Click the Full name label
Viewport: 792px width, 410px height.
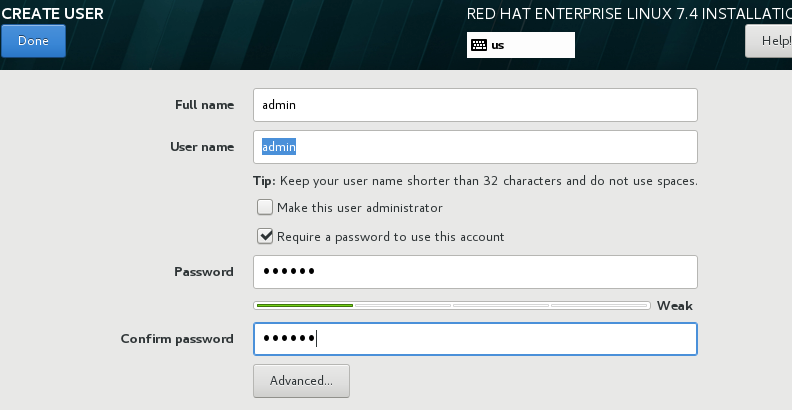(x=205, y=105)
